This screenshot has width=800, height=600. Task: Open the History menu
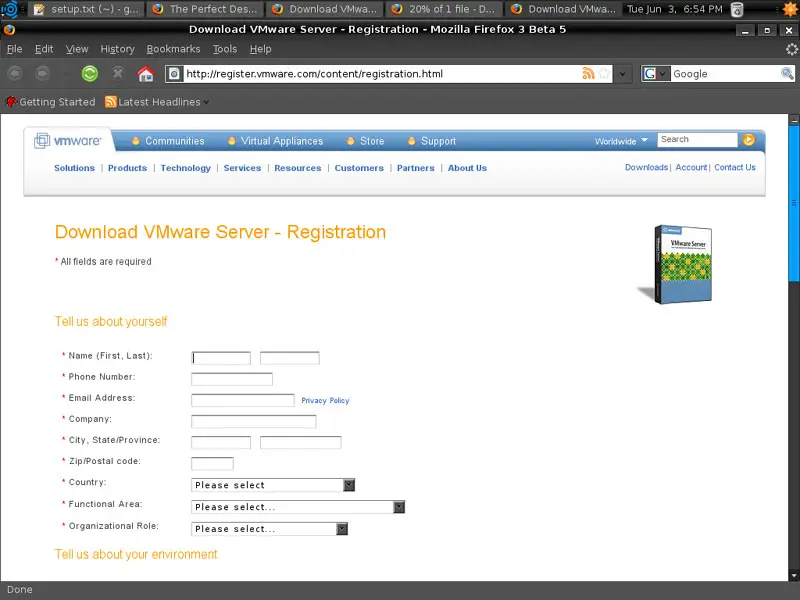pyautogui.click(x=117, y=49)
